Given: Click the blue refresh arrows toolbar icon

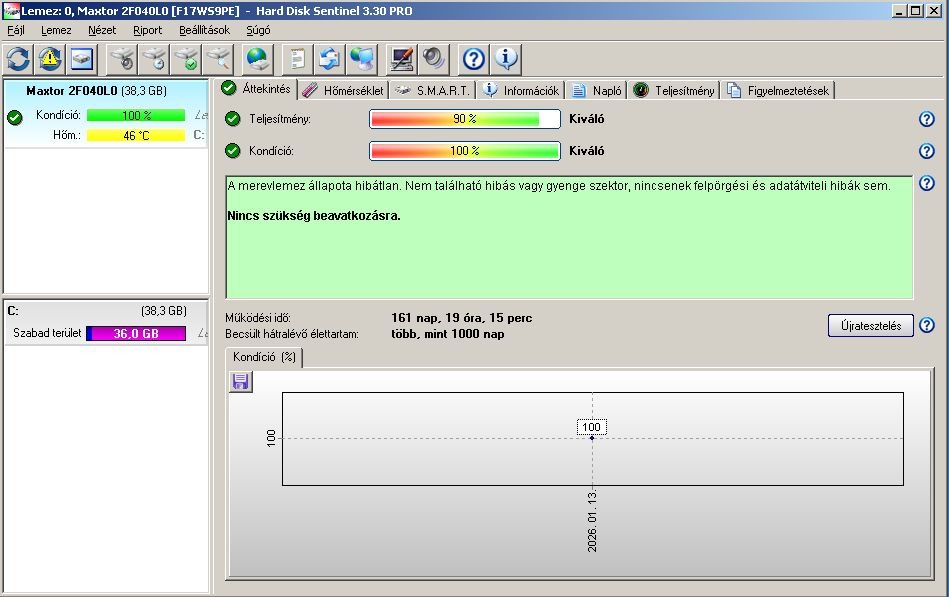Looking at the screenshot, I should [18, 59].
